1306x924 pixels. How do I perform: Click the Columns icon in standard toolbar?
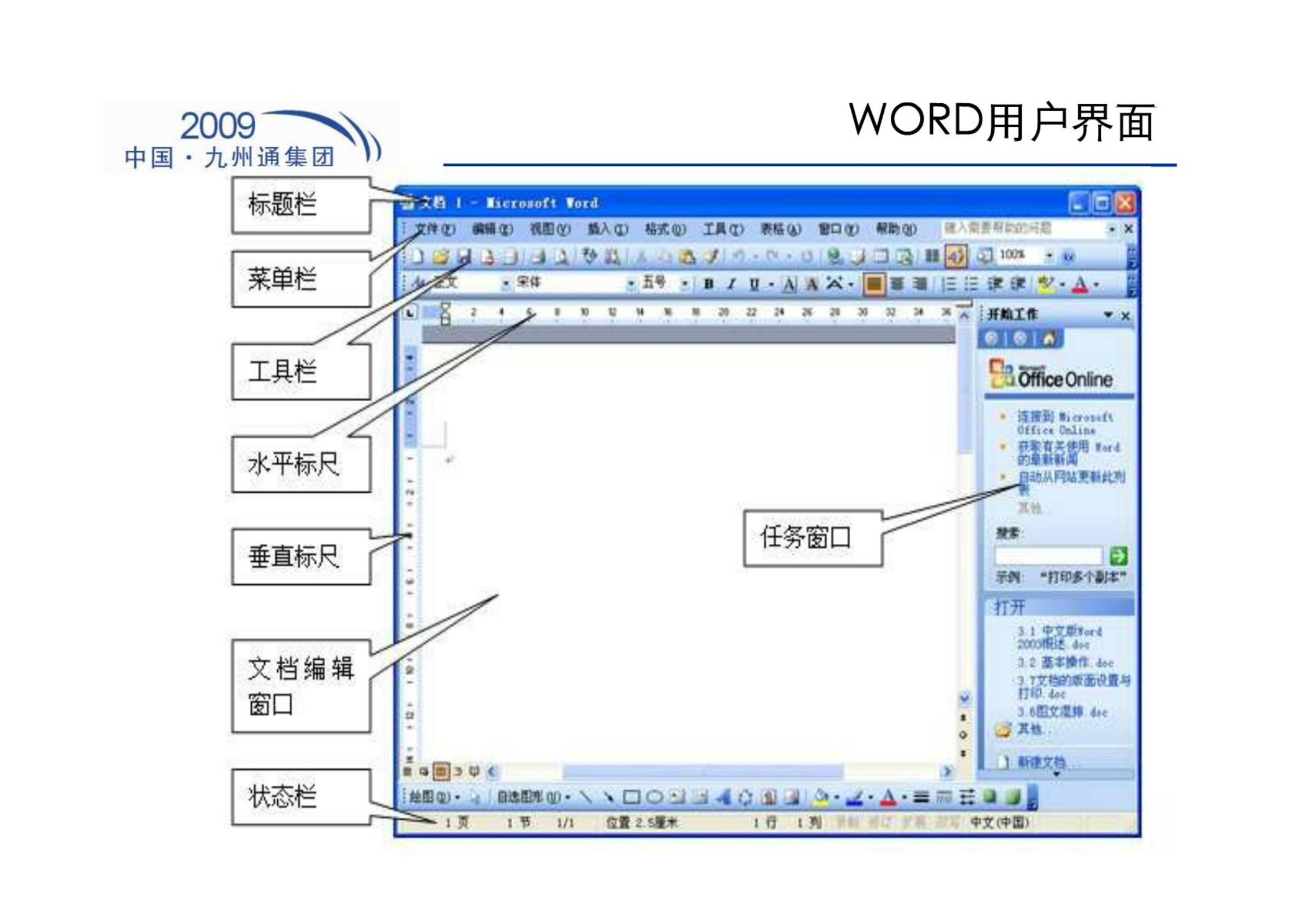931,256
